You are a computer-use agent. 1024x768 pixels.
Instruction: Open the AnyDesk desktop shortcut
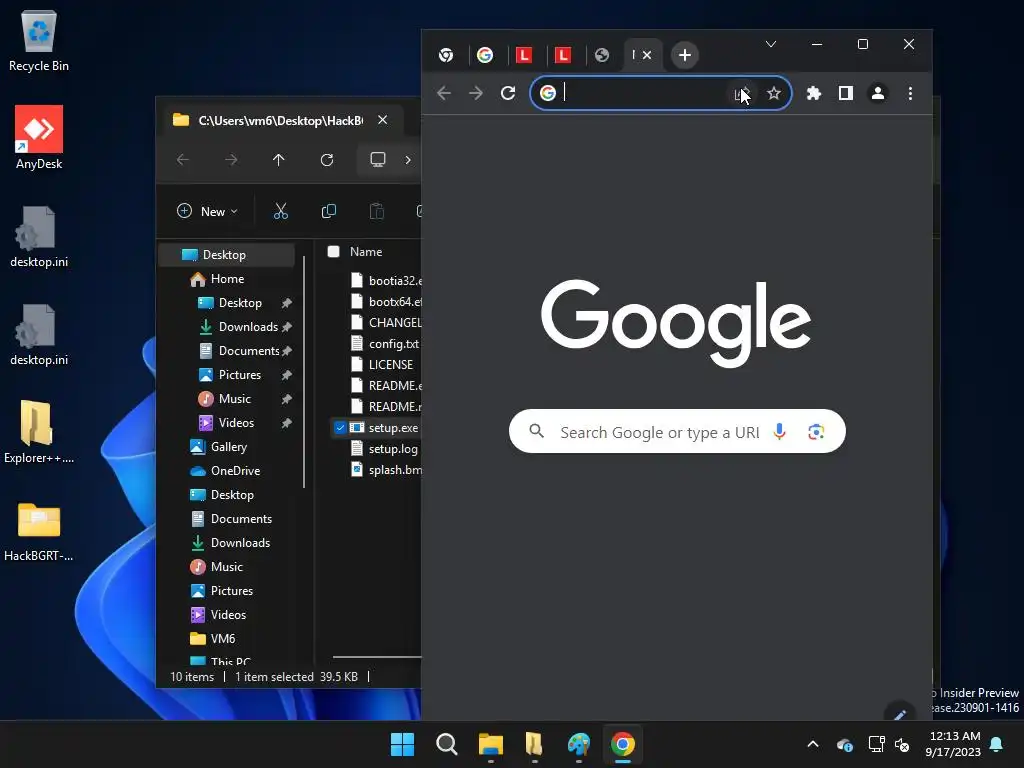click(x=39, y=137)
